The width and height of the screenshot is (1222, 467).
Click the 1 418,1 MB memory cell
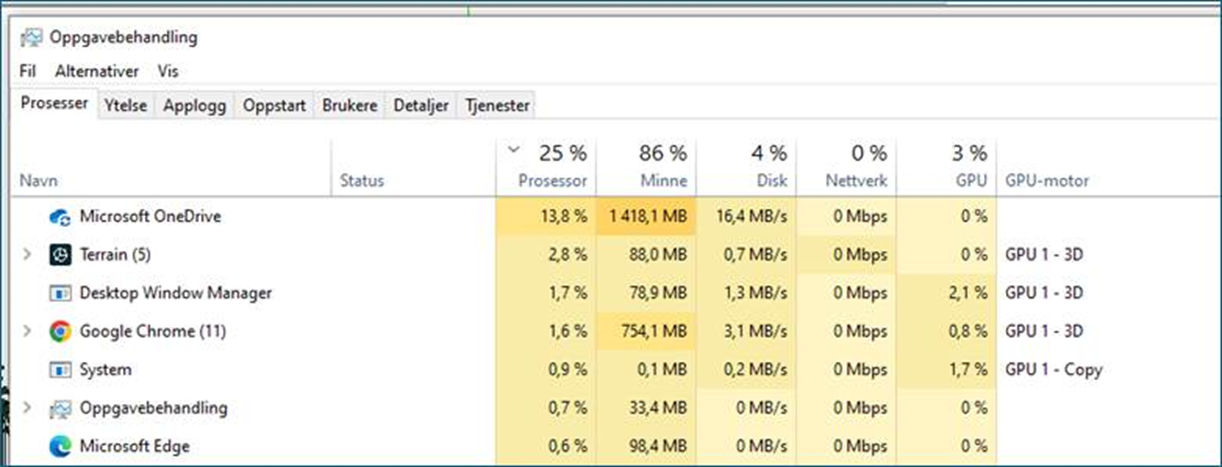point(646,217)
